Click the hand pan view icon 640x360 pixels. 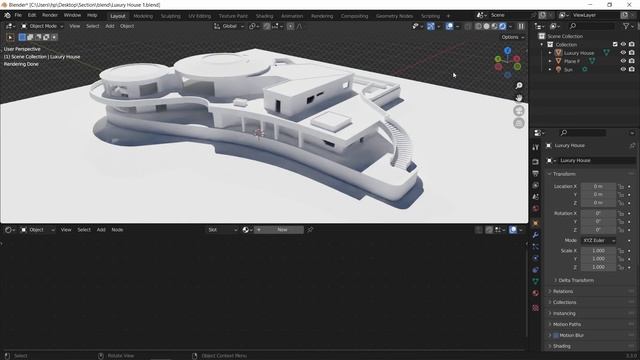click(519, 98)
